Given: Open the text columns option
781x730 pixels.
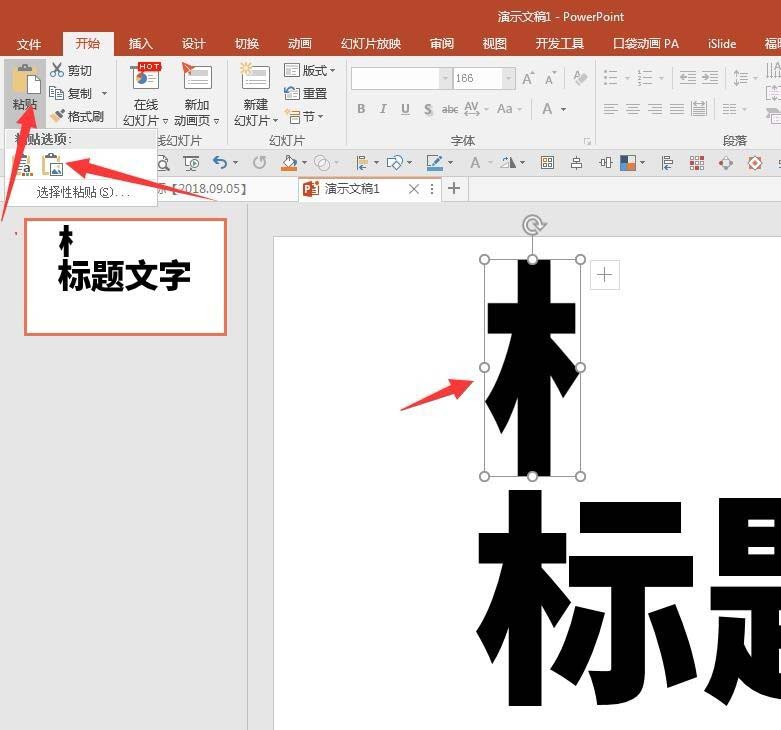Looking at the screenshot, I should pos(734,109).
